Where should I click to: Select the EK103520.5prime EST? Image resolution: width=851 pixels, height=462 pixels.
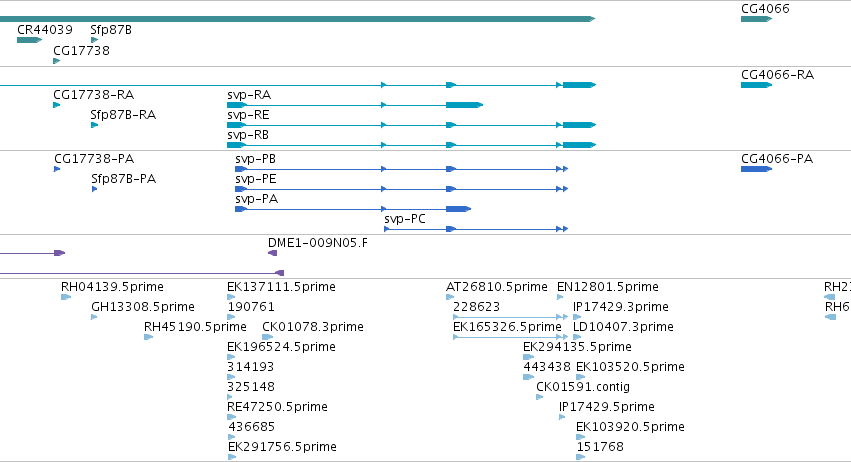pos(580,377)
